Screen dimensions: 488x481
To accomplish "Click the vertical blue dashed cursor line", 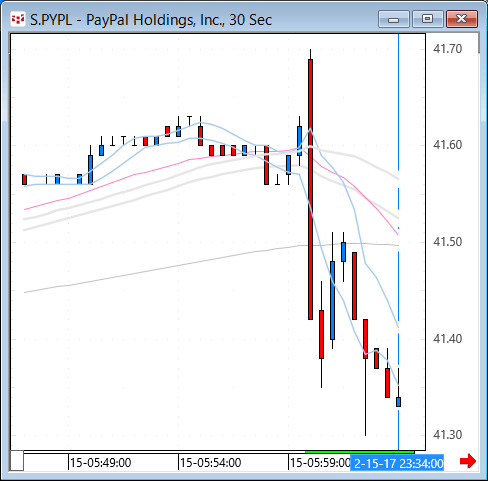I will (399, 242).
